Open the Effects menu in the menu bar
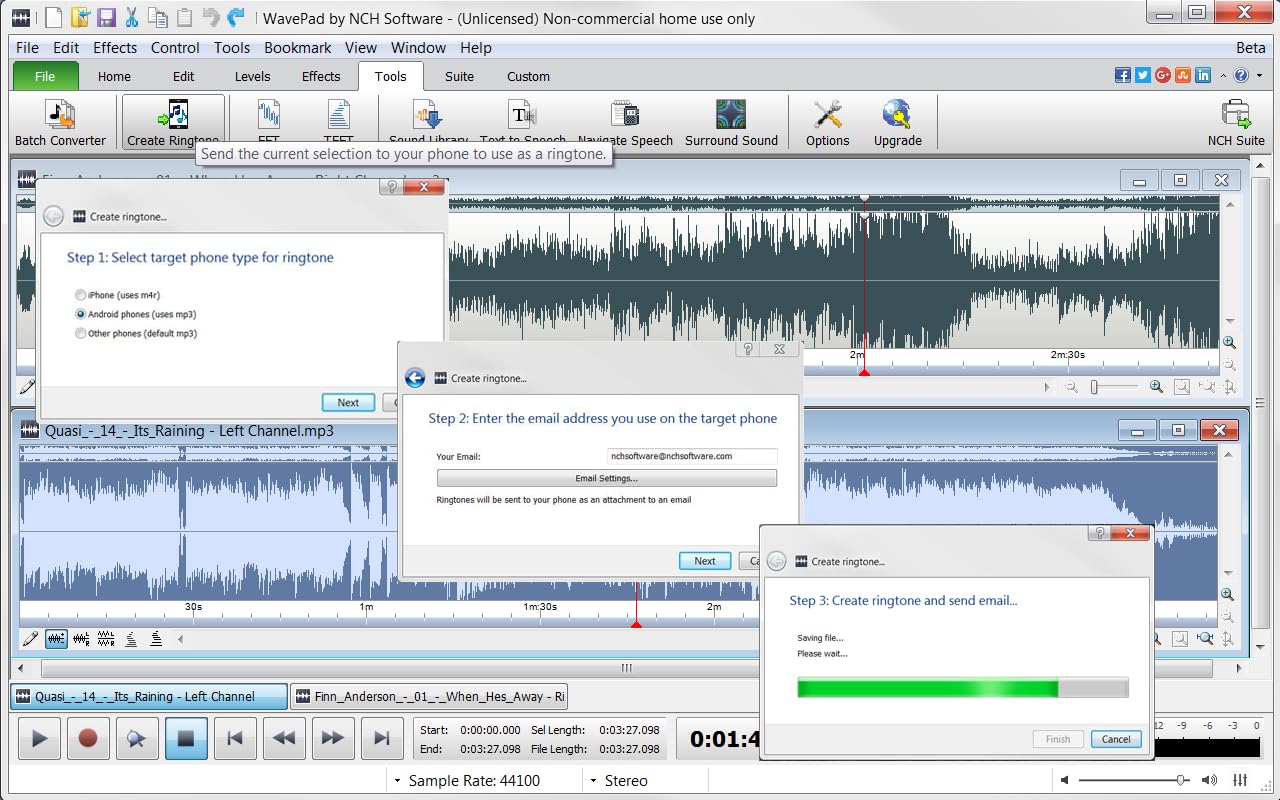Screen dimensions: 1280x800 point(115,48)
